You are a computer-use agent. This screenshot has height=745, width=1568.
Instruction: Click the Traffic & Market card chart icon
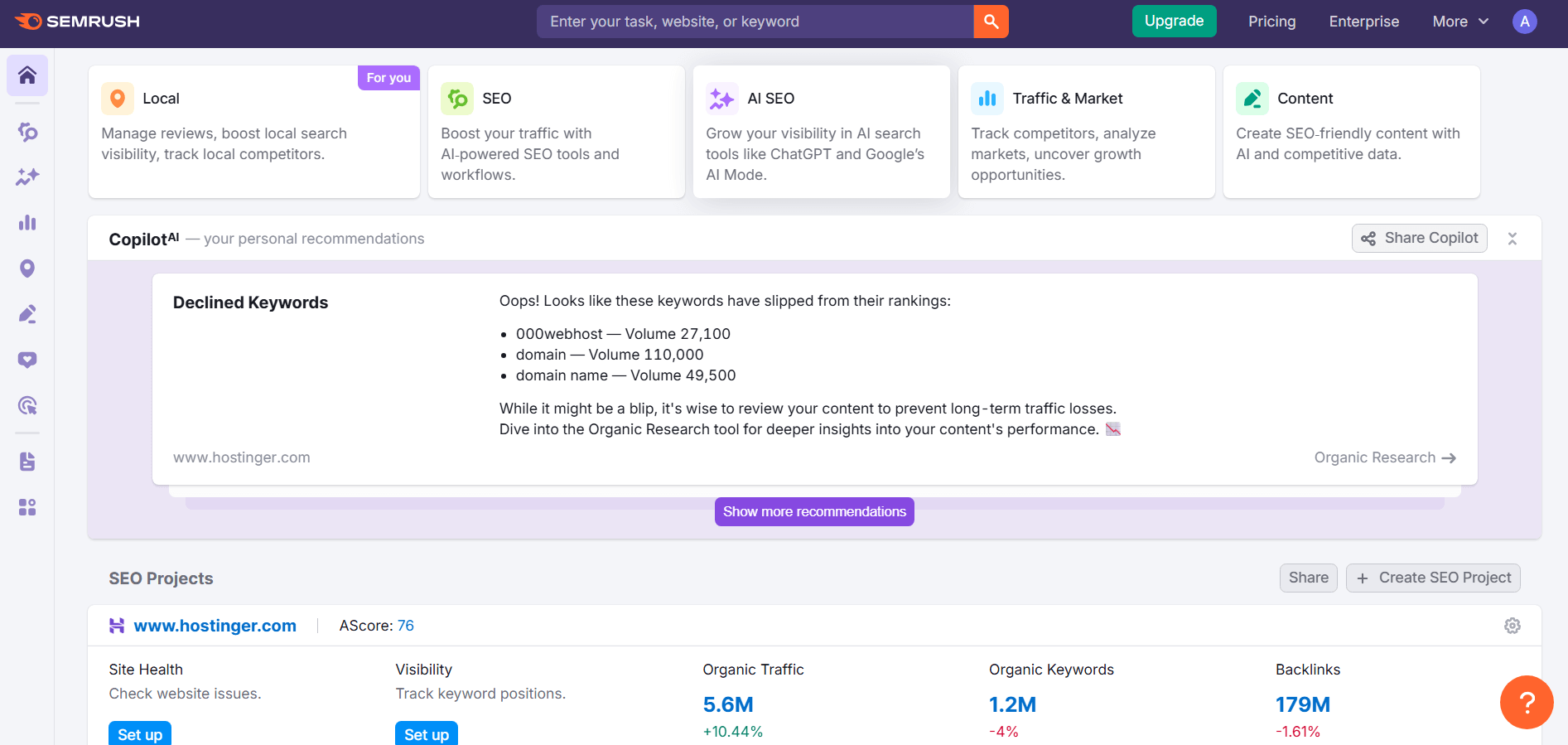pos(987,99)
